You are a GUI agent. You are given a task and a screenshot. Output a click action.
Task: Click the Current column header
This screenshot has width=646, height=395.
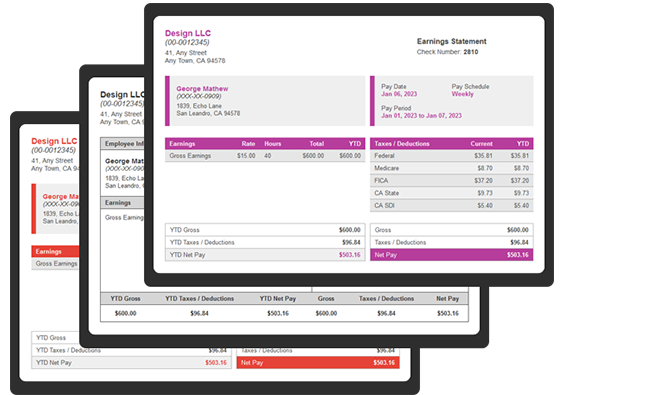point(481,144)
